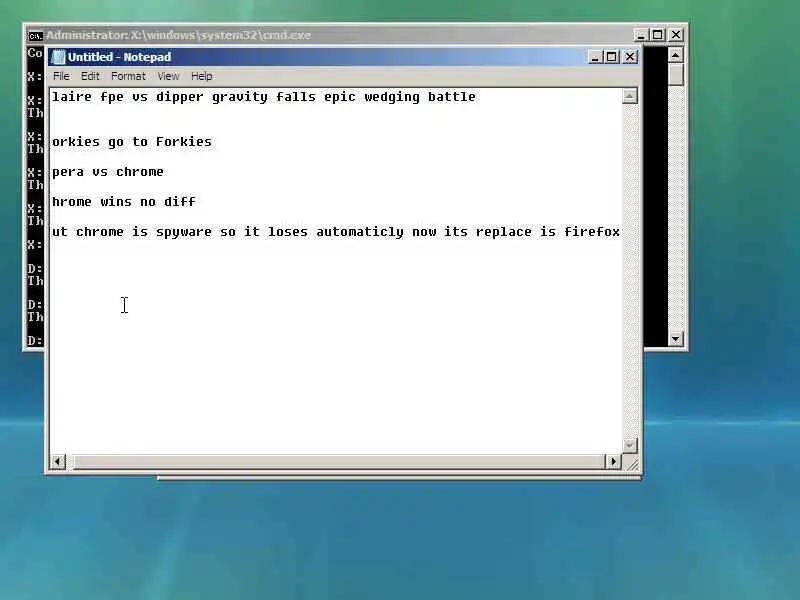Open the View menu in Notepad

(x=168, y=76)
